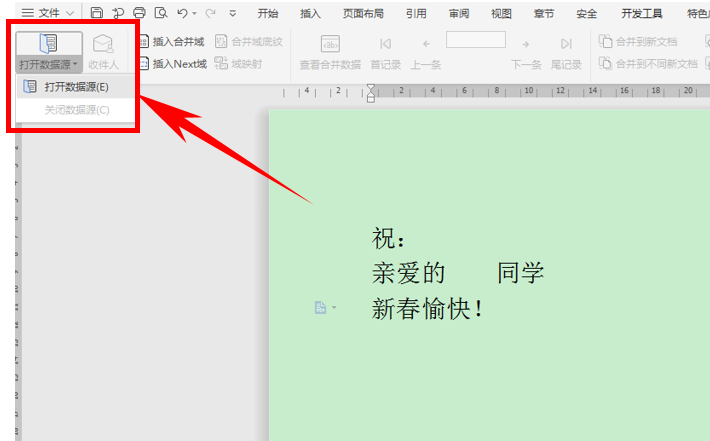Open the 页面布局 tab

click(x=363, y=14)
